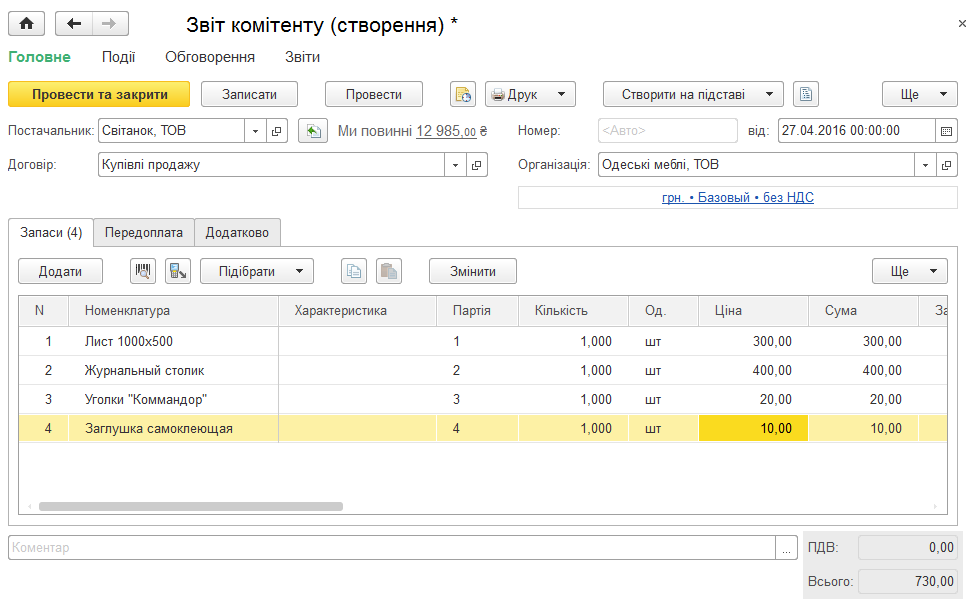The width and height of the screenshot is (972, 604).
Task: Click the barcode search icon
Action: tap(143, 271)
